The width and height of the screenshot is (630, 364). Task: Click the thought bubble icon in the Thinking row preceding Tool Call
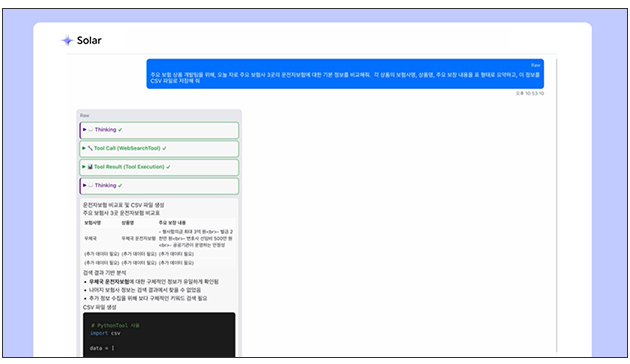(90, 130)
